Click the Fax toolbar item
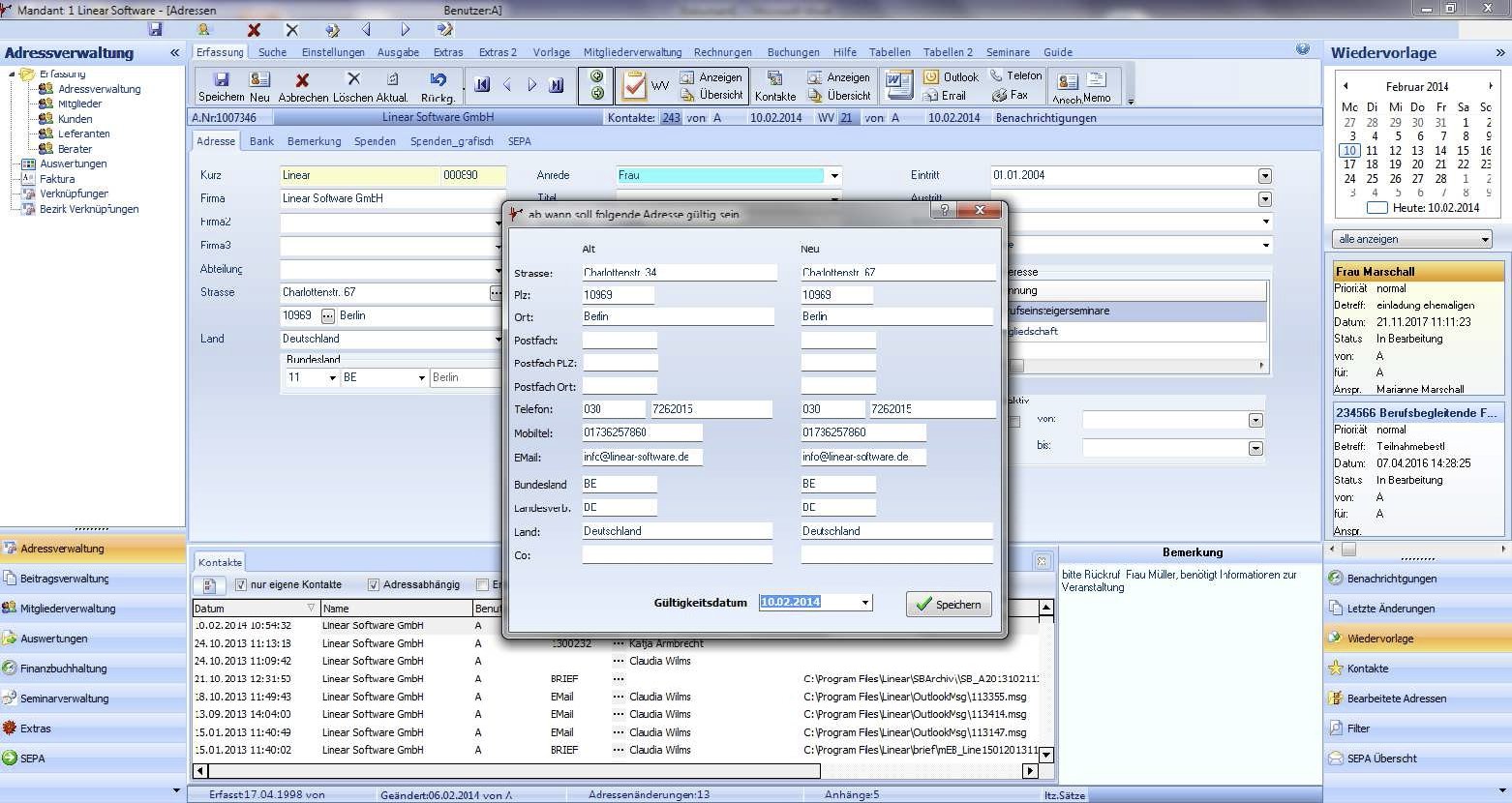This screenshot has width=1512, height=803. (1010, 95)
